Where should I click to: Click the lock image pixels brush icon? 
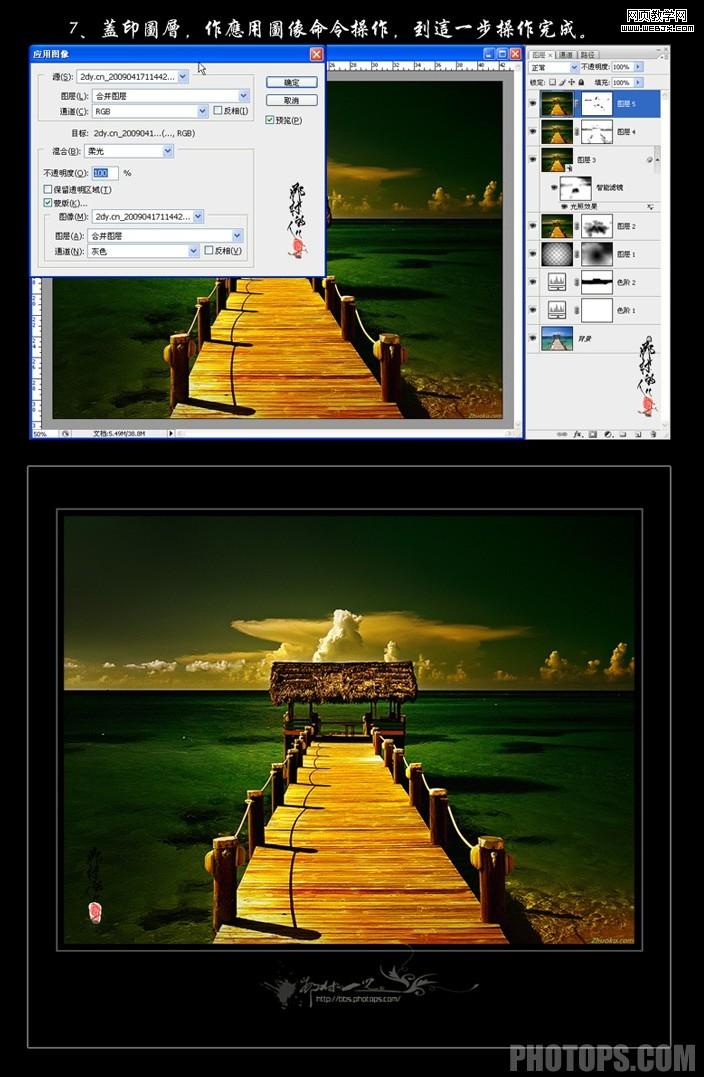point(563,82)
